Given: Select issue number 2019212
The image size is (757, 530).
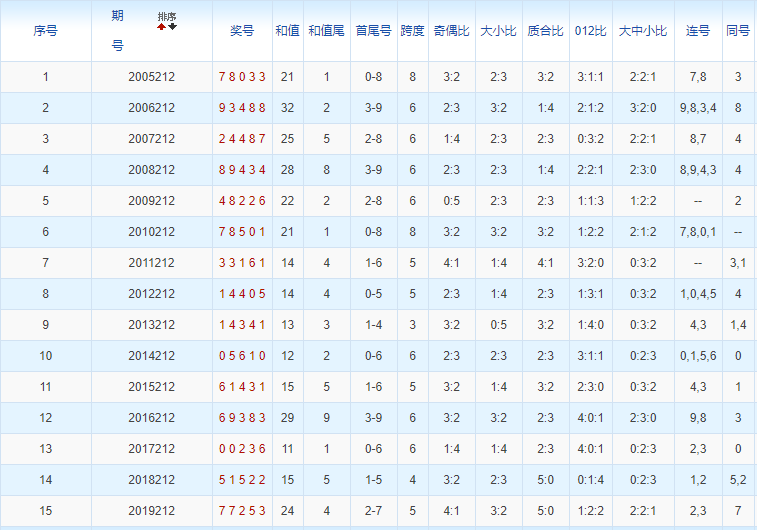Looking at the screenshot, I should [151, 511].
